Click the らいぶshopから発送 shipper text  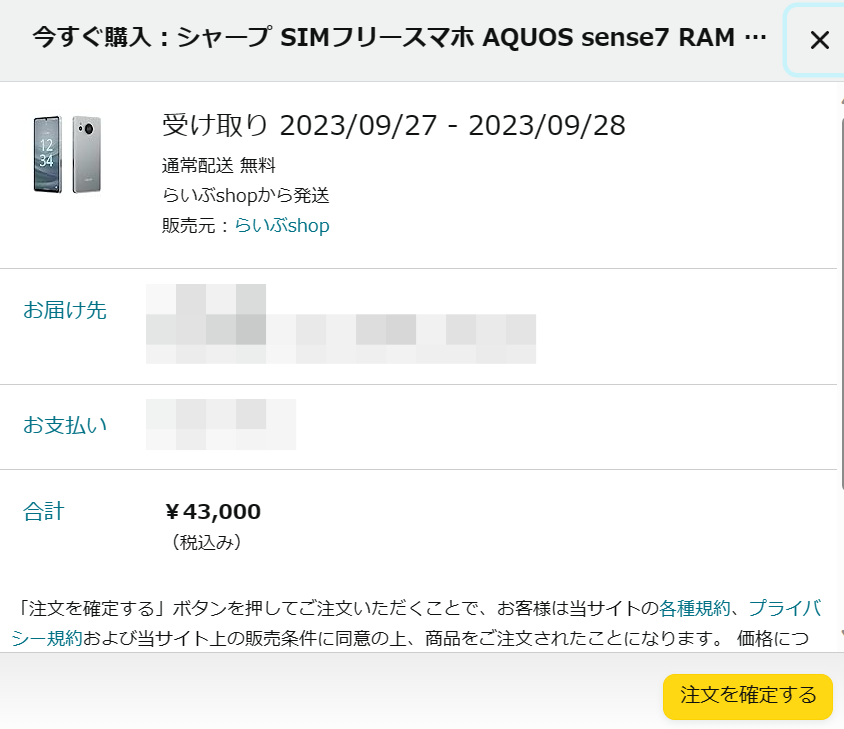click(245, 195)
